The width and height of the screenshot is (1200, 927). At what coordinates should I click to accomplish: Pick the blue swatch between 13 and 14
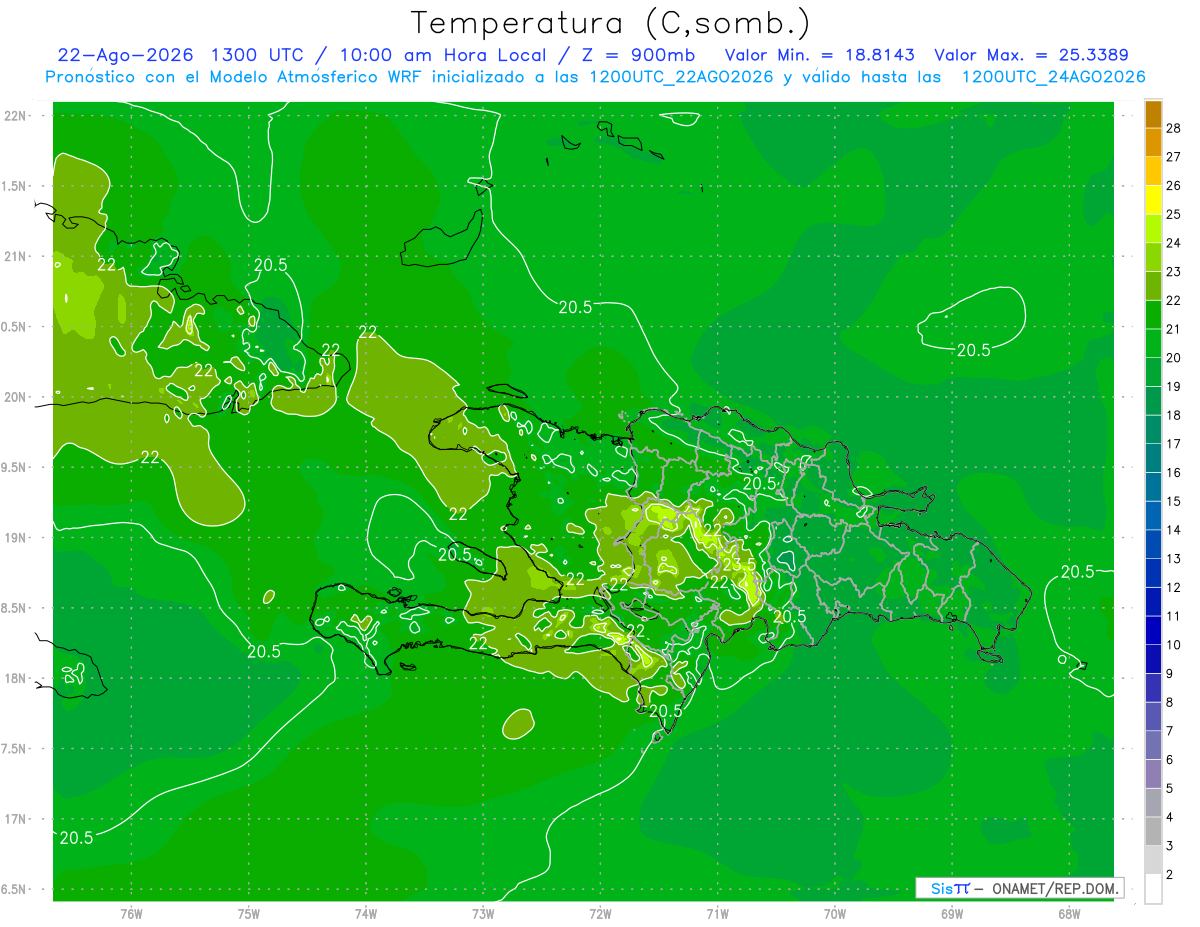[1154, 544]
